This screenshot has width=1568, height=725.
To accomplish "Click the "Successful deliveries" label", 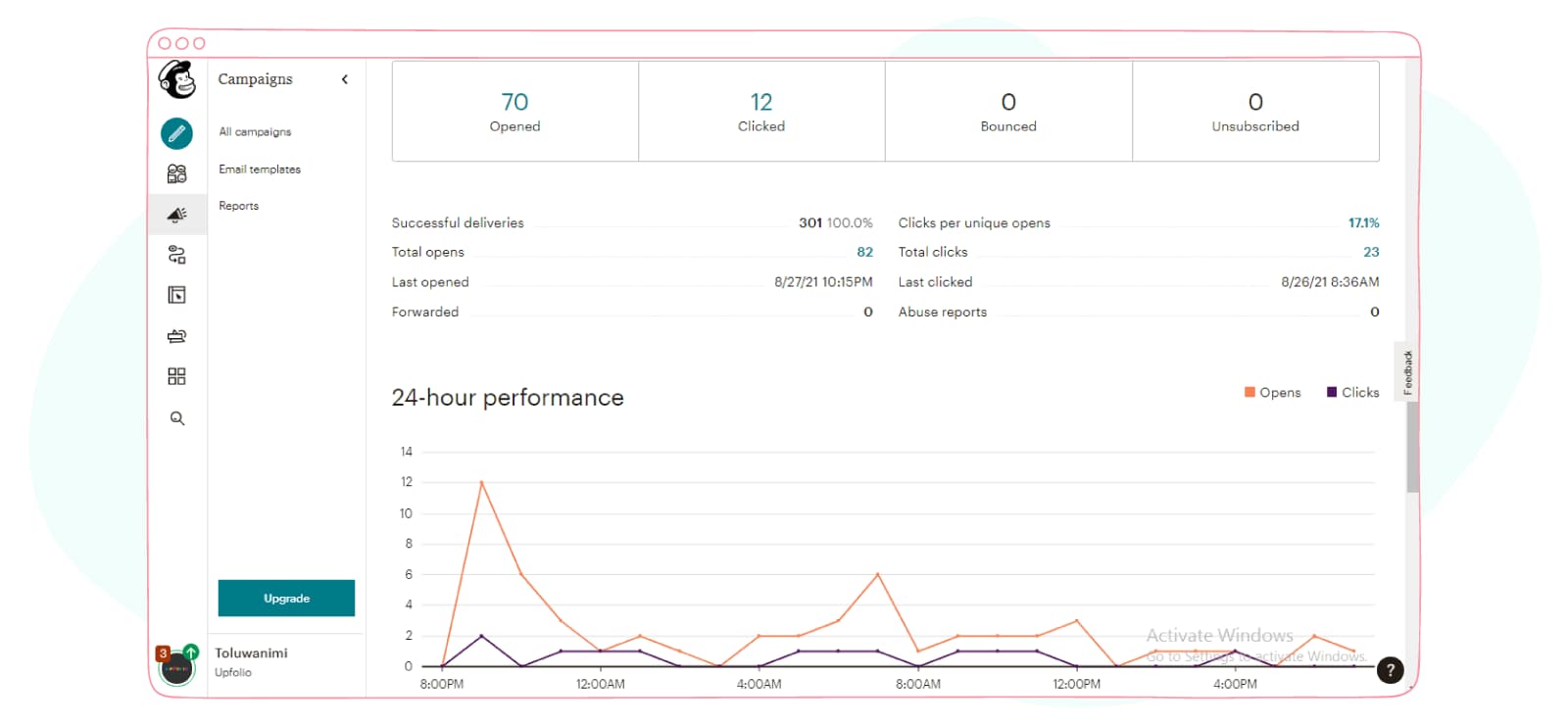I will coord(458,222).
